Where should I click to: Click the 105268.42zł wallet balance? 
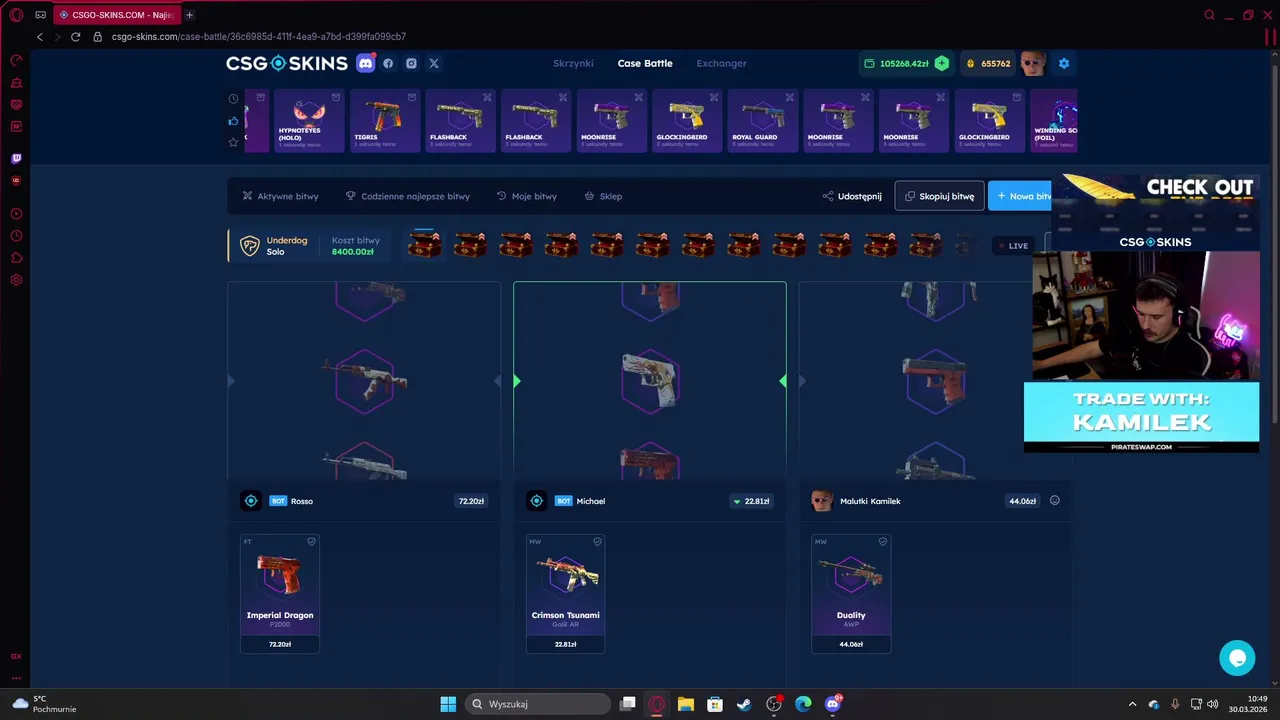click(904, 63)
